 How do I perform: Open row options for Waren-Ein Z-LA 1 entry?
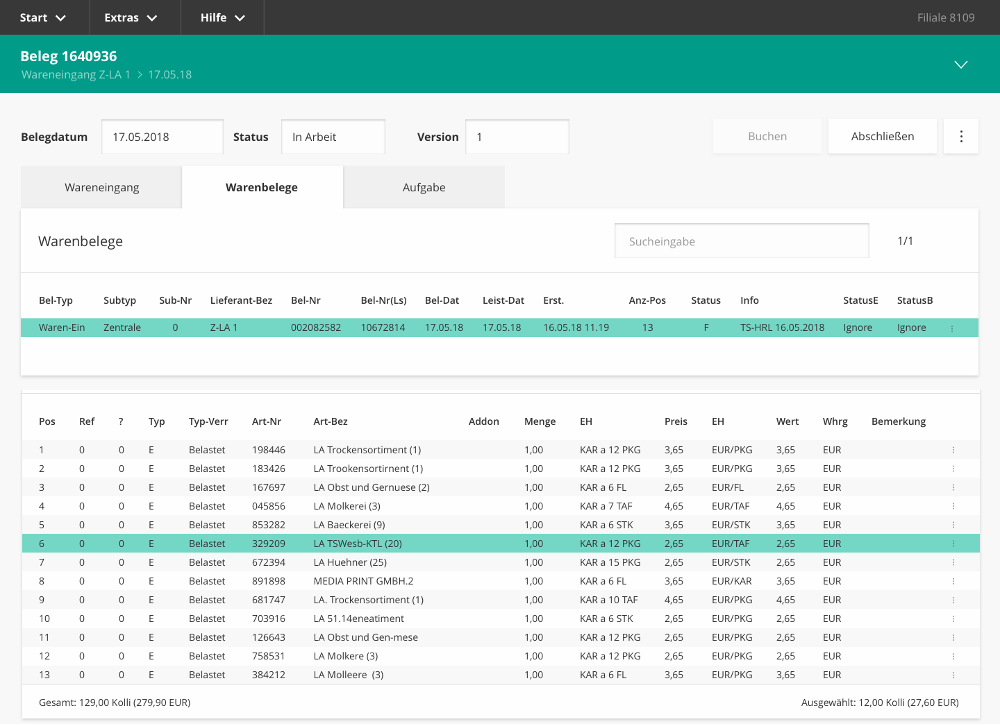coord(952,328)
